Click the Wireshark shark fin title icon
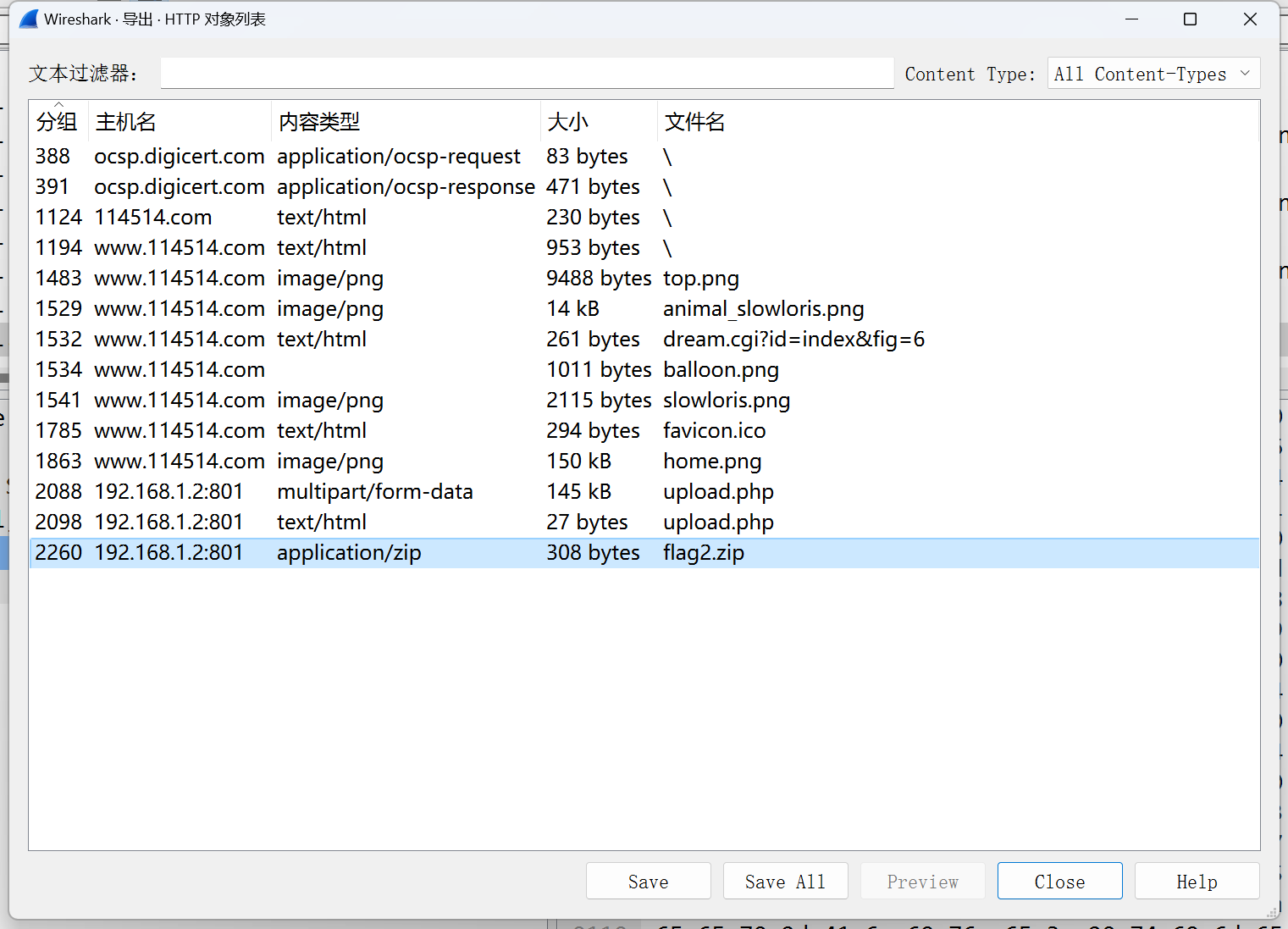Viewport: 1288px width, 929px height. [x=28, y=19]
